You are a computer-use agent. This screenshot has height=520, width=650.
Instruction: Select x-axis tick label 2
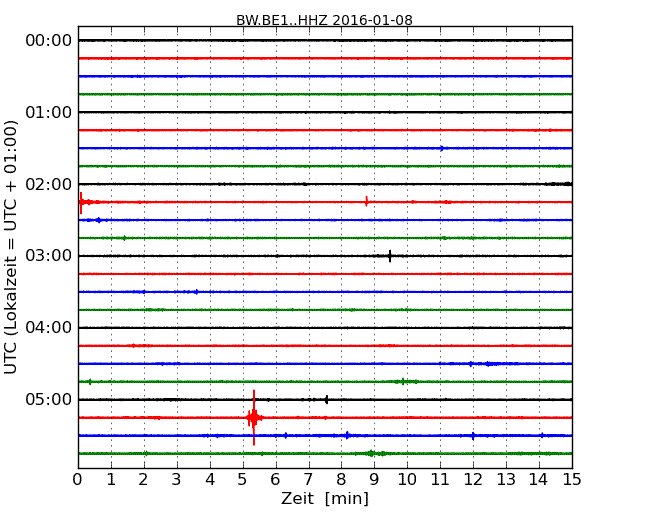tap(144, 480)
